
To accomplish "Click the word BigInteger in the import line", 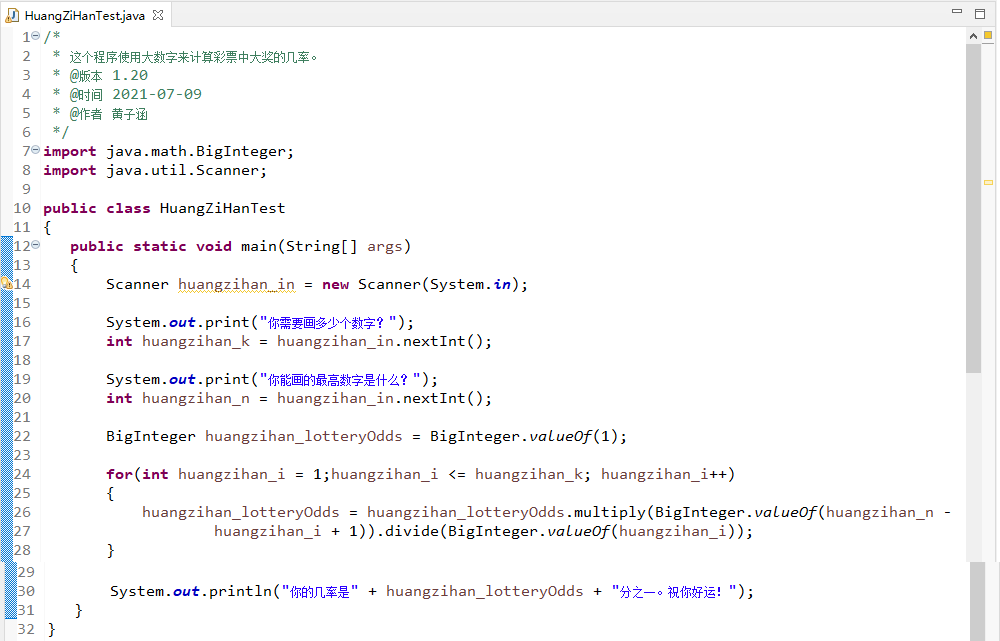I will coord(240,151).
